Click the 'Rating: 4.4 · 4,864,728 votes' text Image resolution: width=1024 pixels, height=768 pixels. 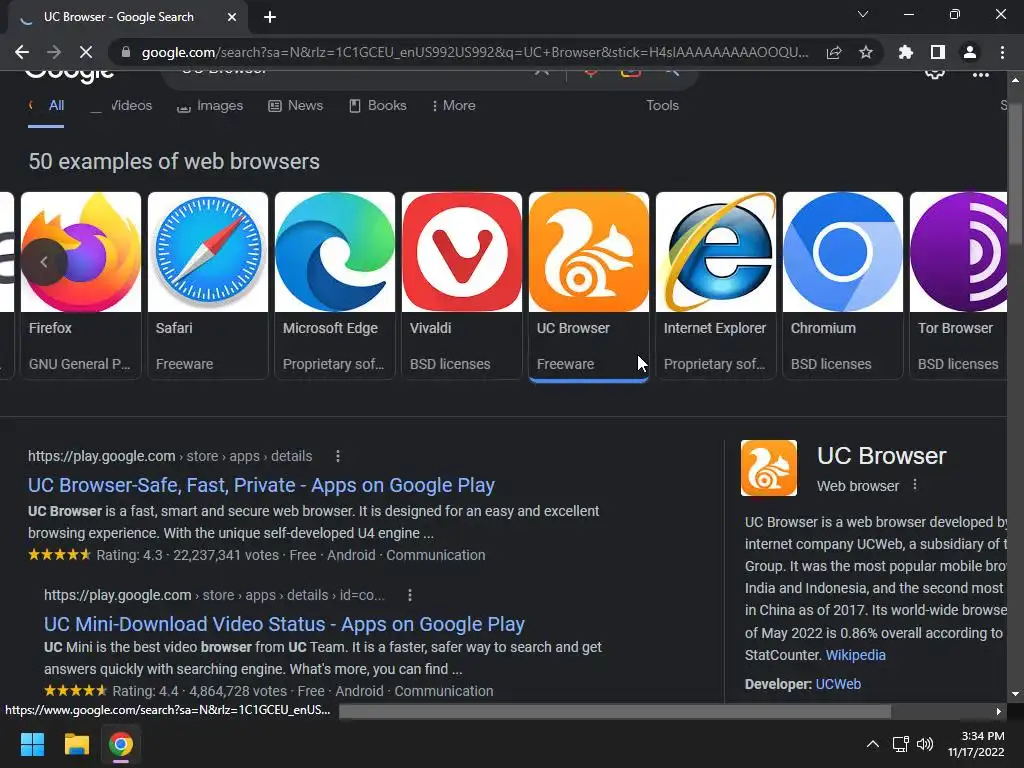(x=199, y=691)
